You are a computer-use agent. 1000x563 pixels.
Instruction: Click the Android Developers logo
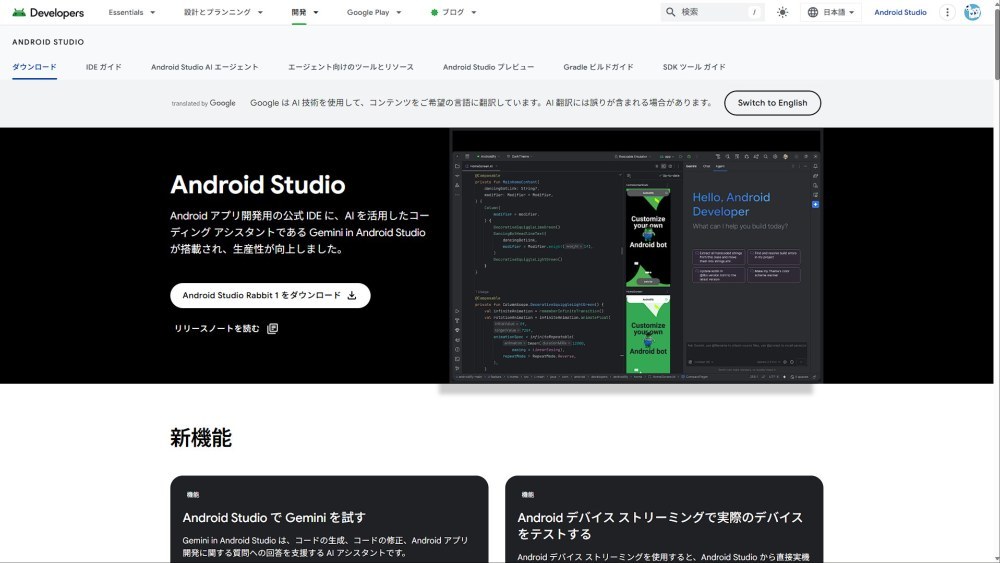(48, 13)
